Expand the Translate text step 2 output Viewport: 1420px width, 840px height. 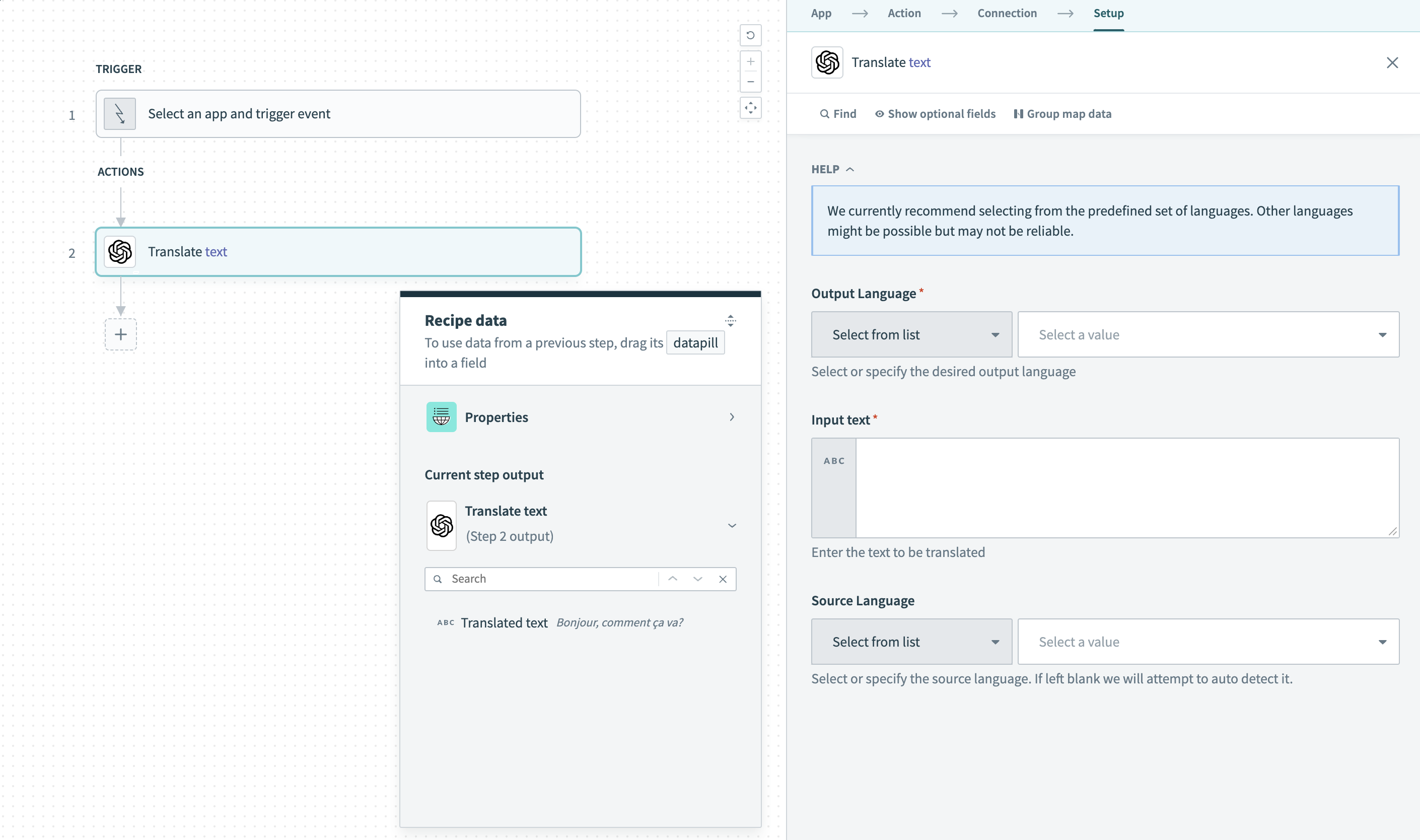coord(730,524)
